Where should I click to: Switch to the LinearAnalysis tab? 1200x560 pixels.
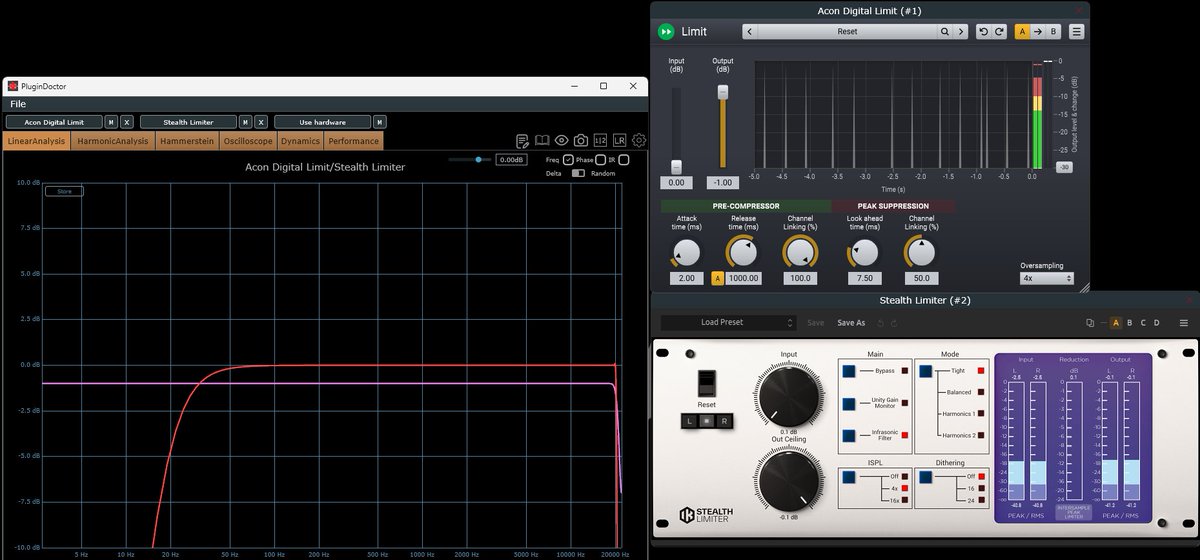coord(36,141)
